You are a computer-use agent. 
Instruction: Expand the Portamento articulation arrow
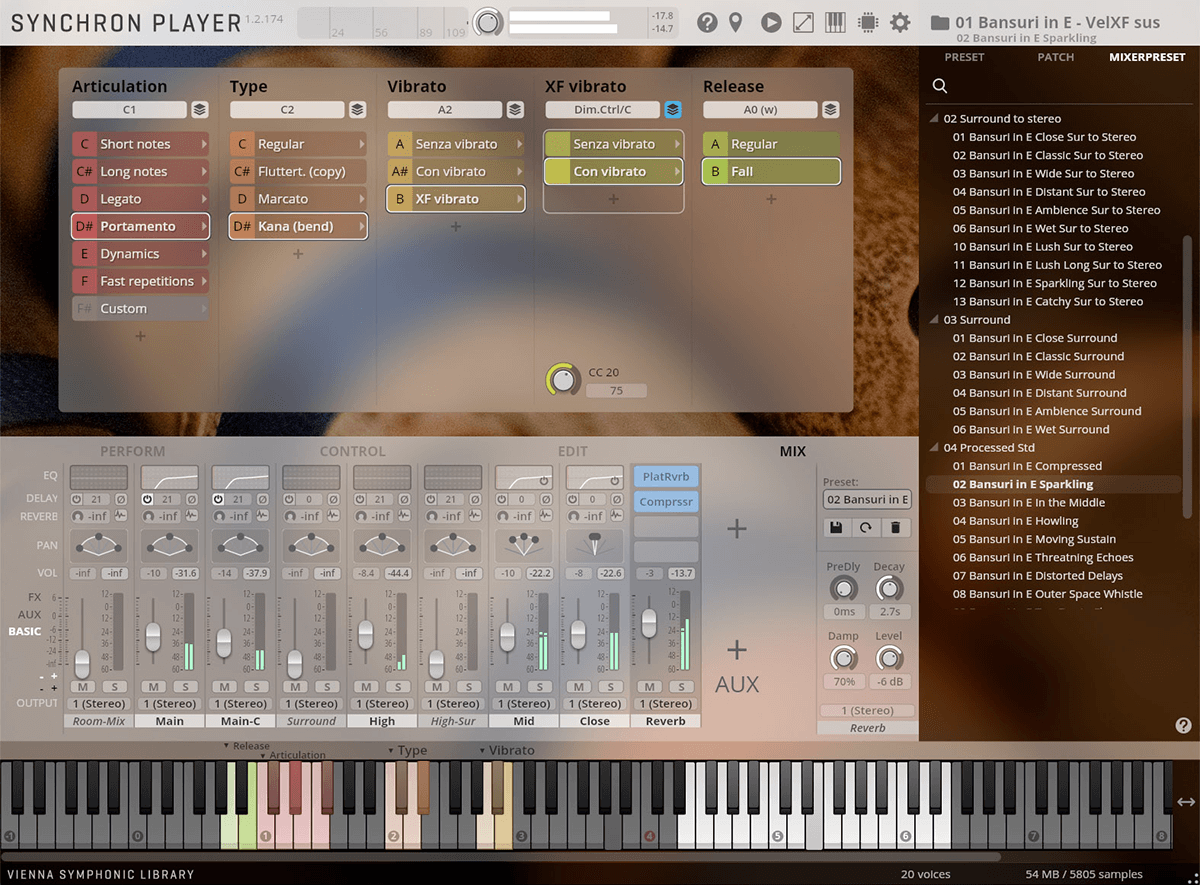point(204,227)
